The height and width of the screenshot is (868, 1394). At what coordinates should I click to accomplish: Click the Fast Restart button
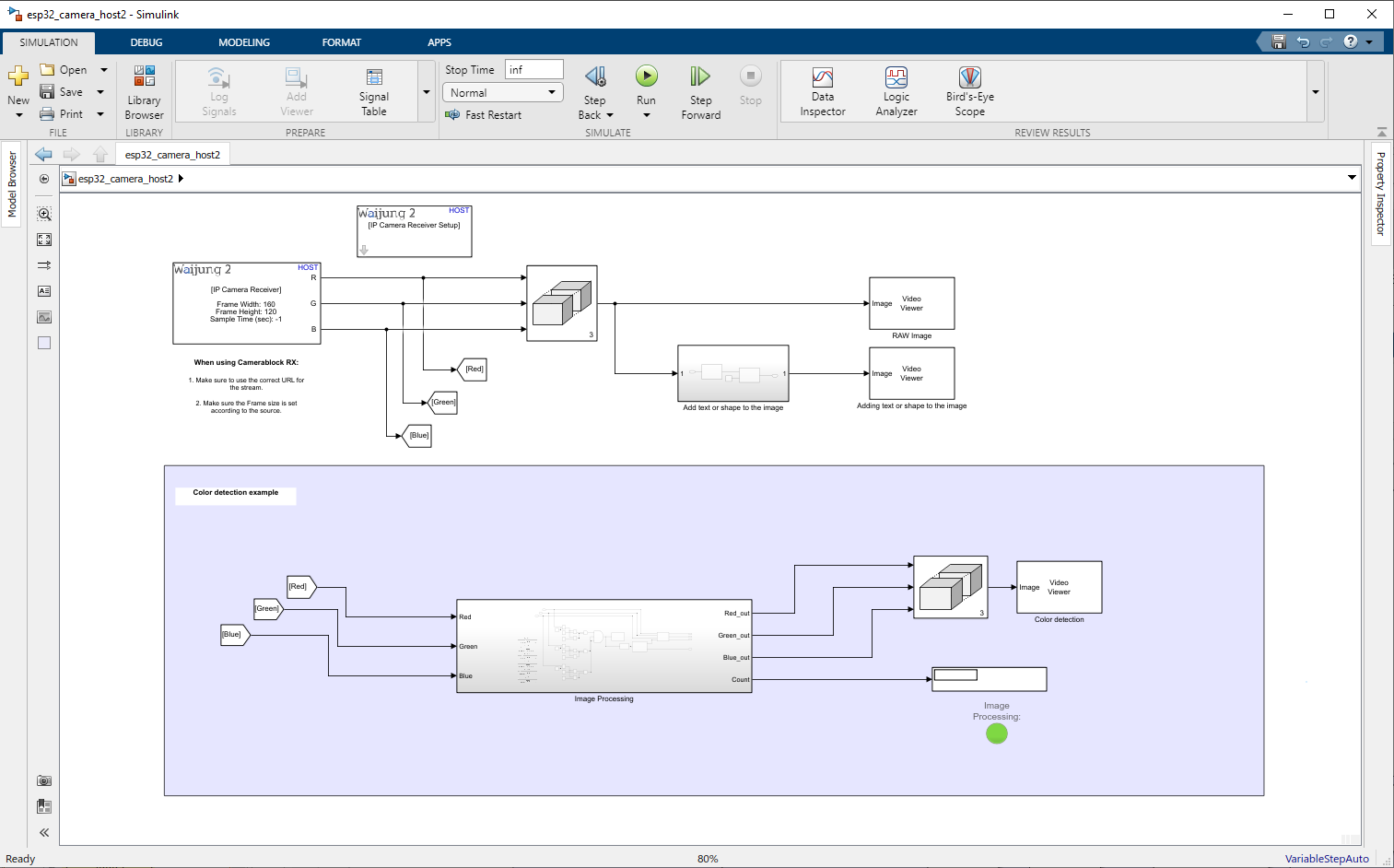coord(484,115)
